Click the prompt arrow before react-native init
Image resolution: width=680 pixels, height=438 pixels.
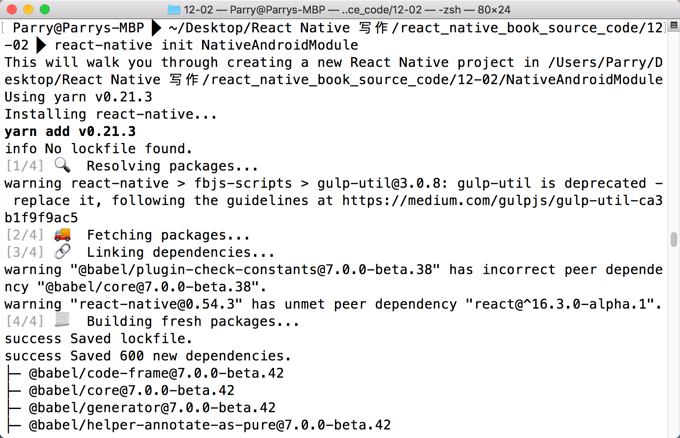[x=41, y=45]
